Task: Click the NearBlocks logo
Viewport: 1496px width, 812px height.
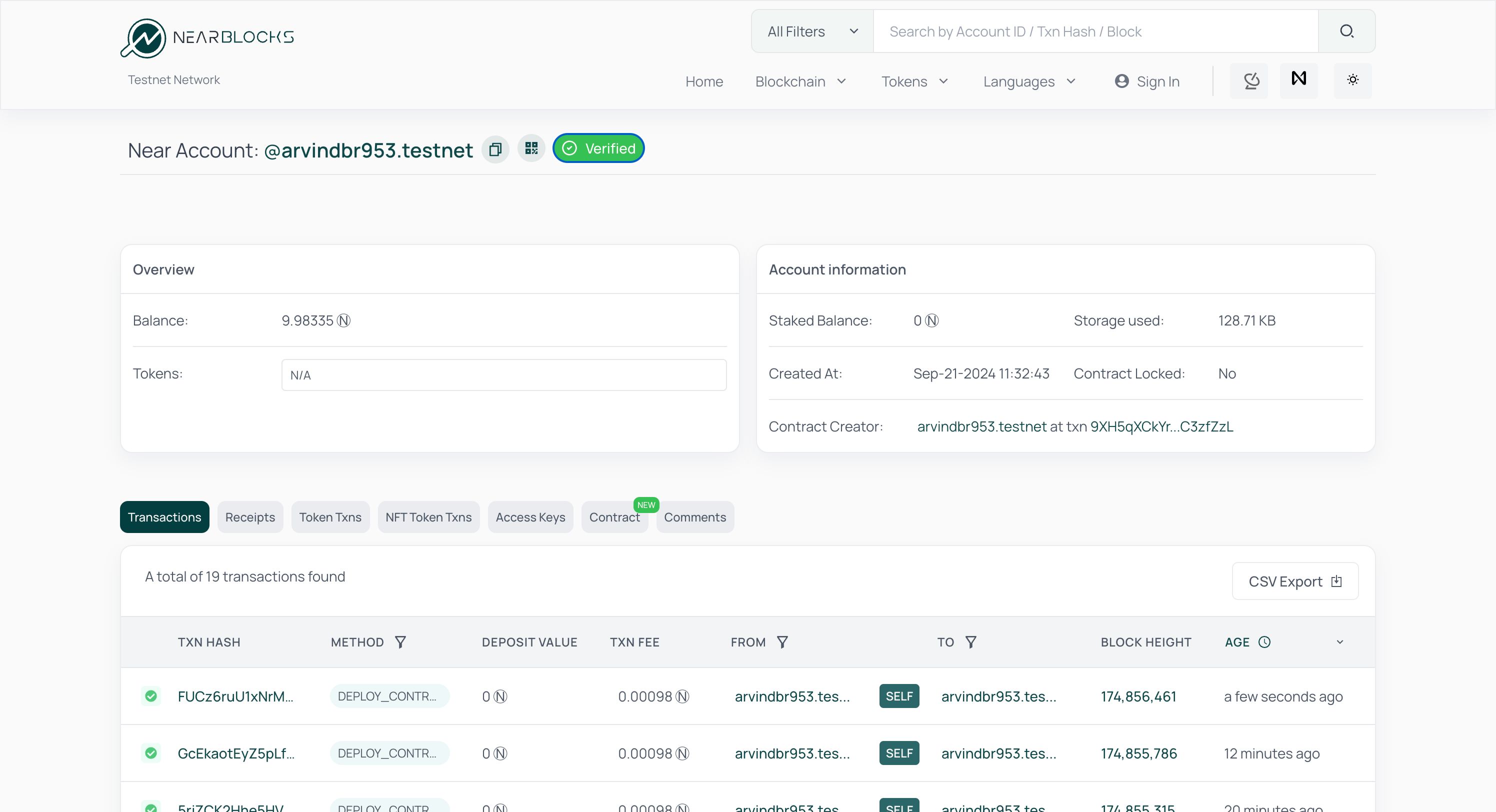Action: (207, 38)
